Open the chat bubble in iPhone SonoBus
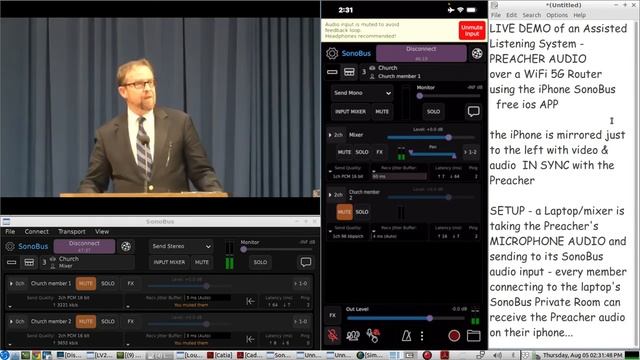The height and width of the screenshot is (360, 640). click(x=473, y=111)
